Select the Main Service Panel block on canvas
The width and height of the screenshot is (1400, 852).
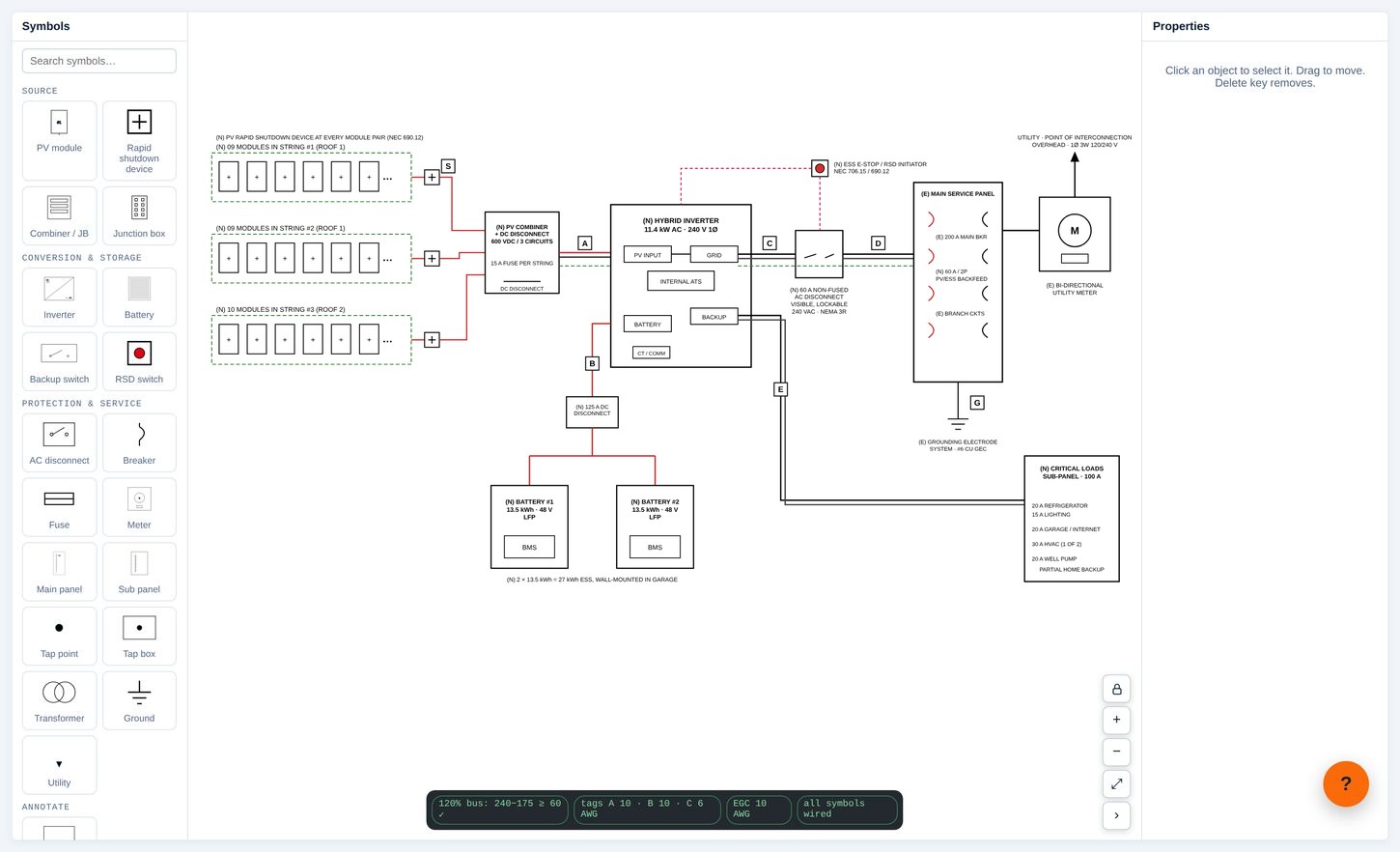coord(958,282)
